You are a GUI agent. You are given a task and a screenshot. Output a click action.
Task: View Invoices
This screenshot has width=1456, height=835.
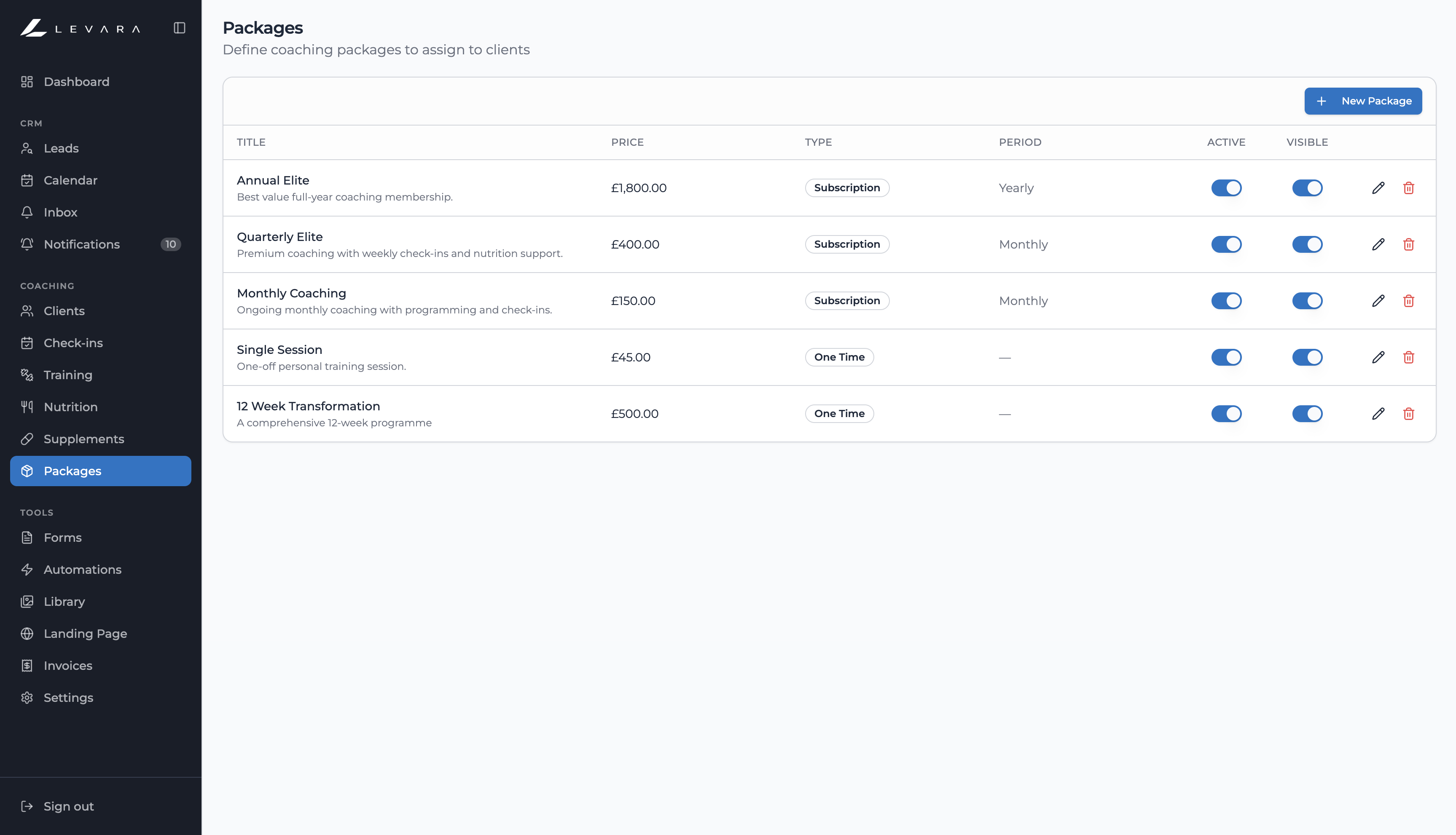coord(100,666)
